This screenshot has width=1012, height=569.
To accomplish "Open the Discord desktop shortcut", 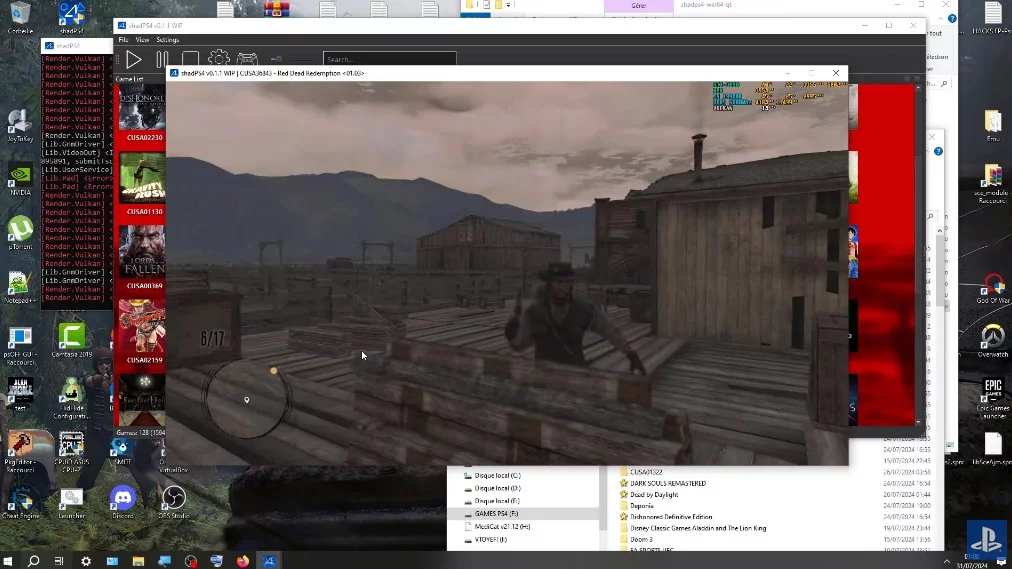I will [123, 503].
